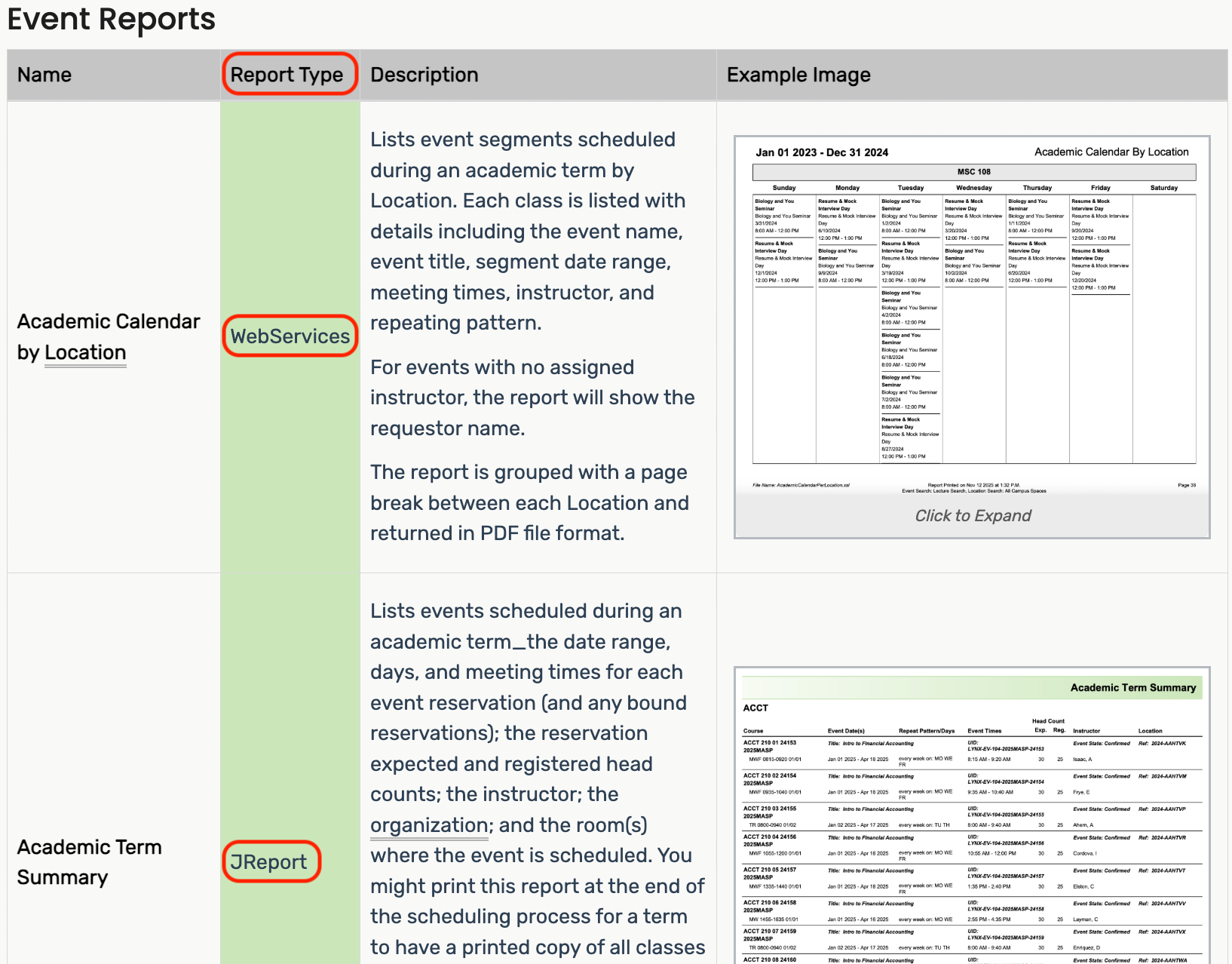Image resolution: width=1232 pixels, height=964 pixels.
Task: Click the Example Image column header
Action: [x=798, y=75]
